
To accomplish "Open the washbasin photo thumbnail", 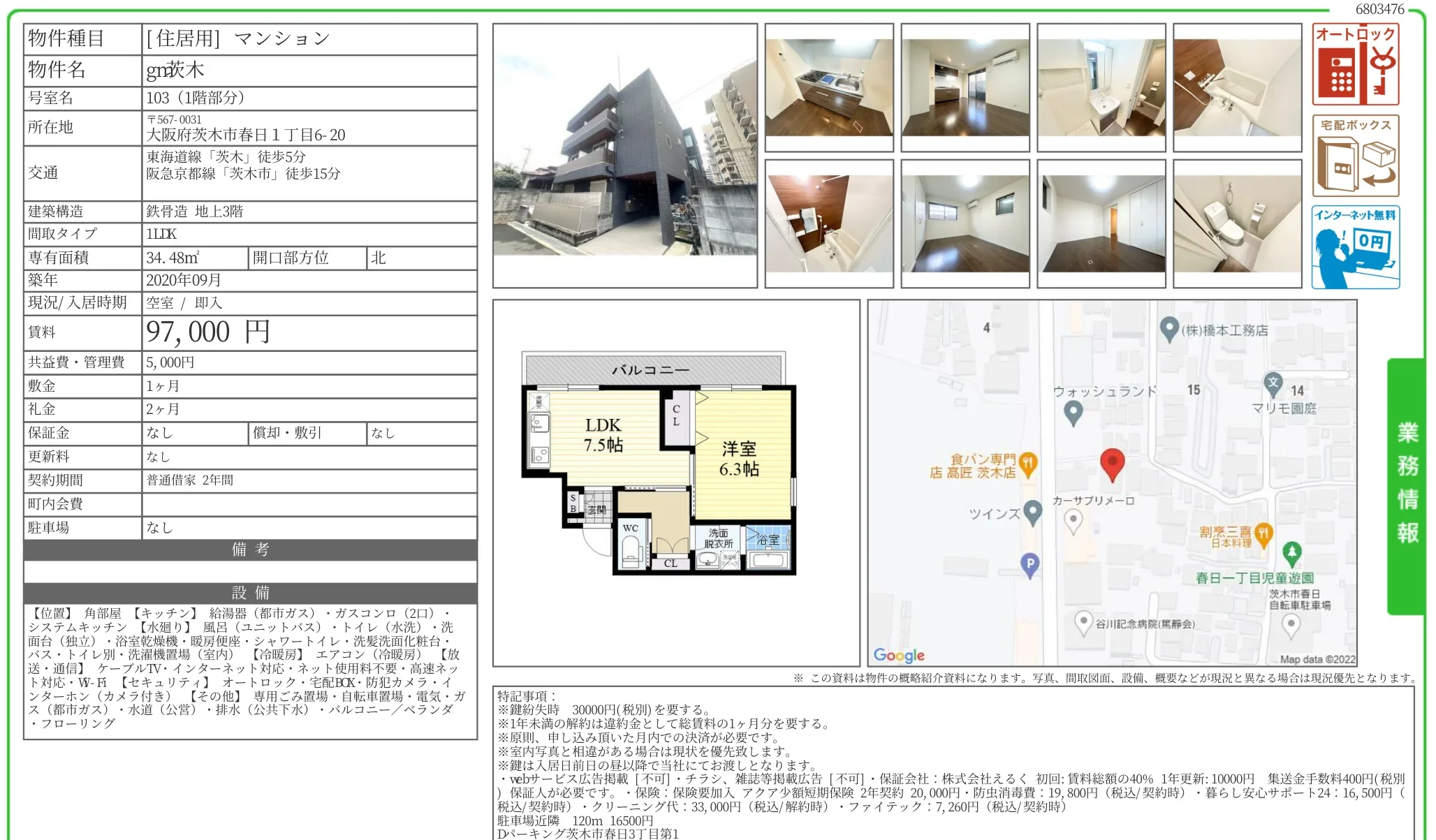I will pos(1101,87).
